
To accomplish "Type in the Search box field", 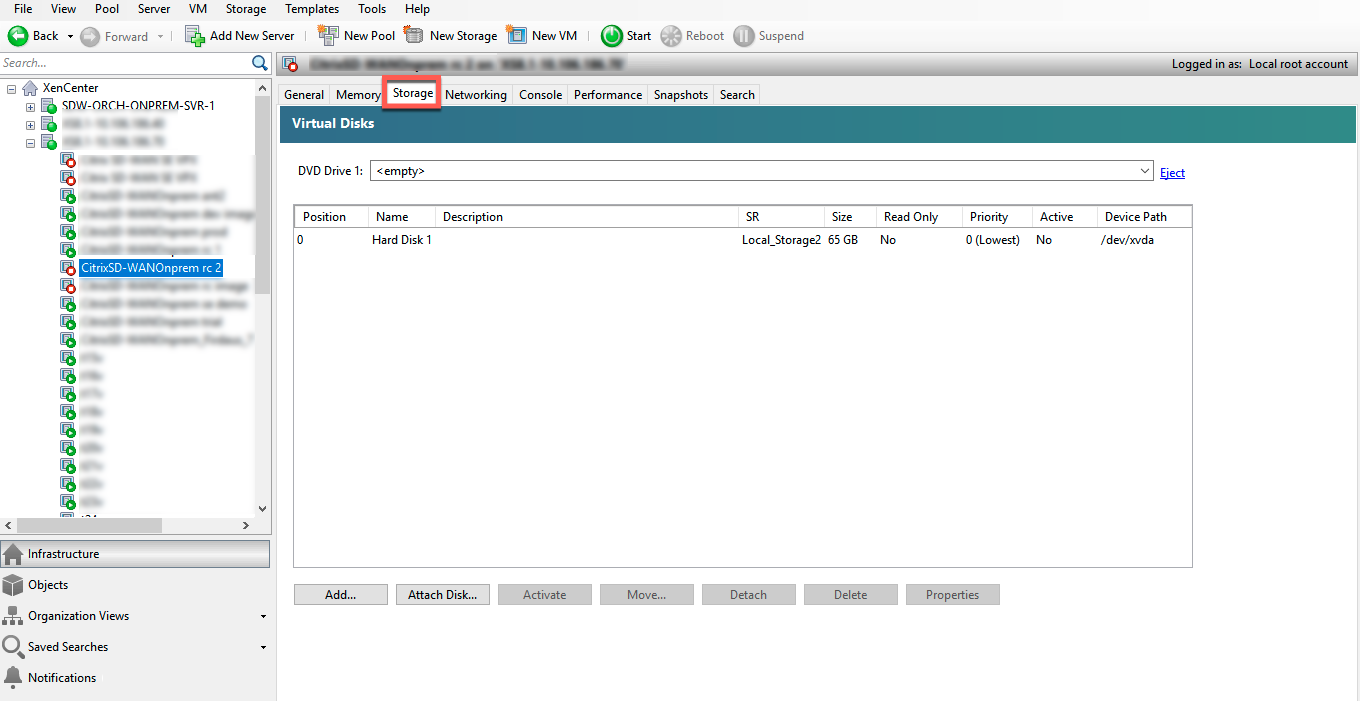I will (x=125, y=63).
